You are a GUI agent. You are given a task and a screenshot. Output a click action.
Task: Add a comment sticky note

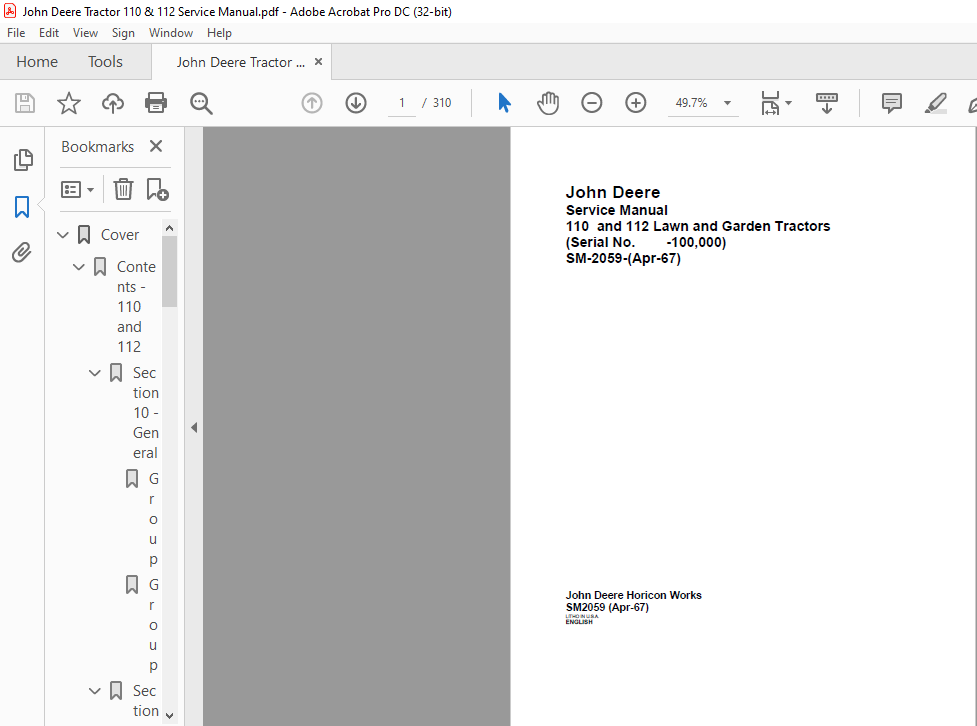892,103
